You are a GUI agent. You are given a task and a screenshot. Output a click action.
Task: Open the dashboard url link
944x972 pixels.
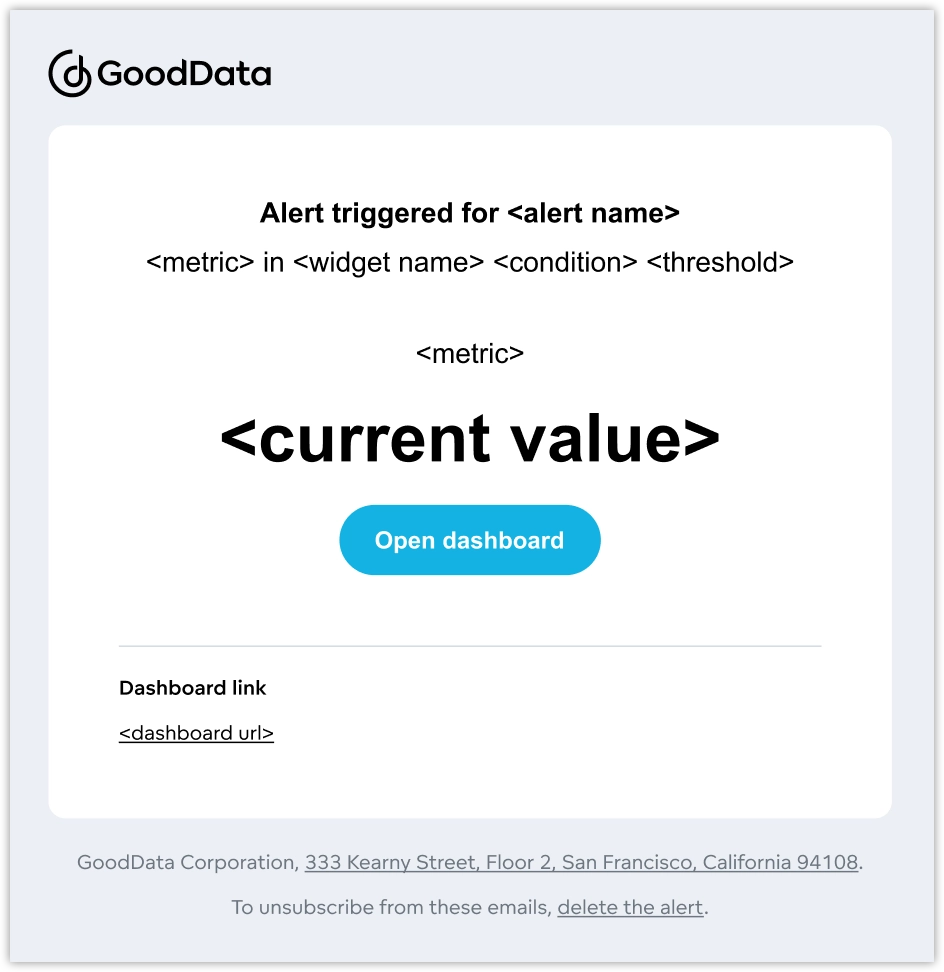(196, 733)
